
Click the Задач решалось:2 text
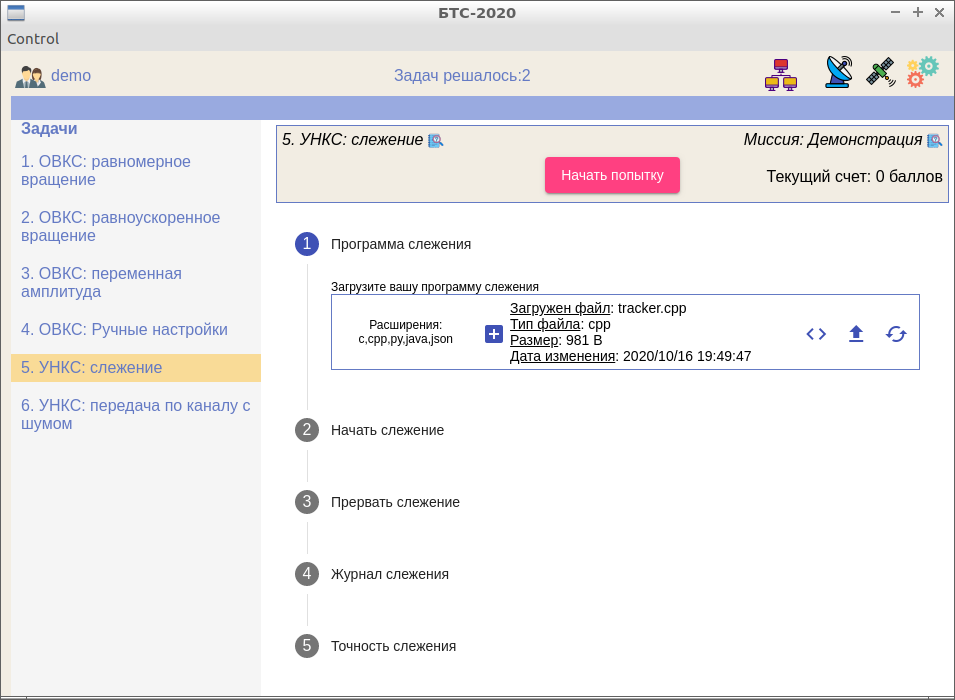462,76
